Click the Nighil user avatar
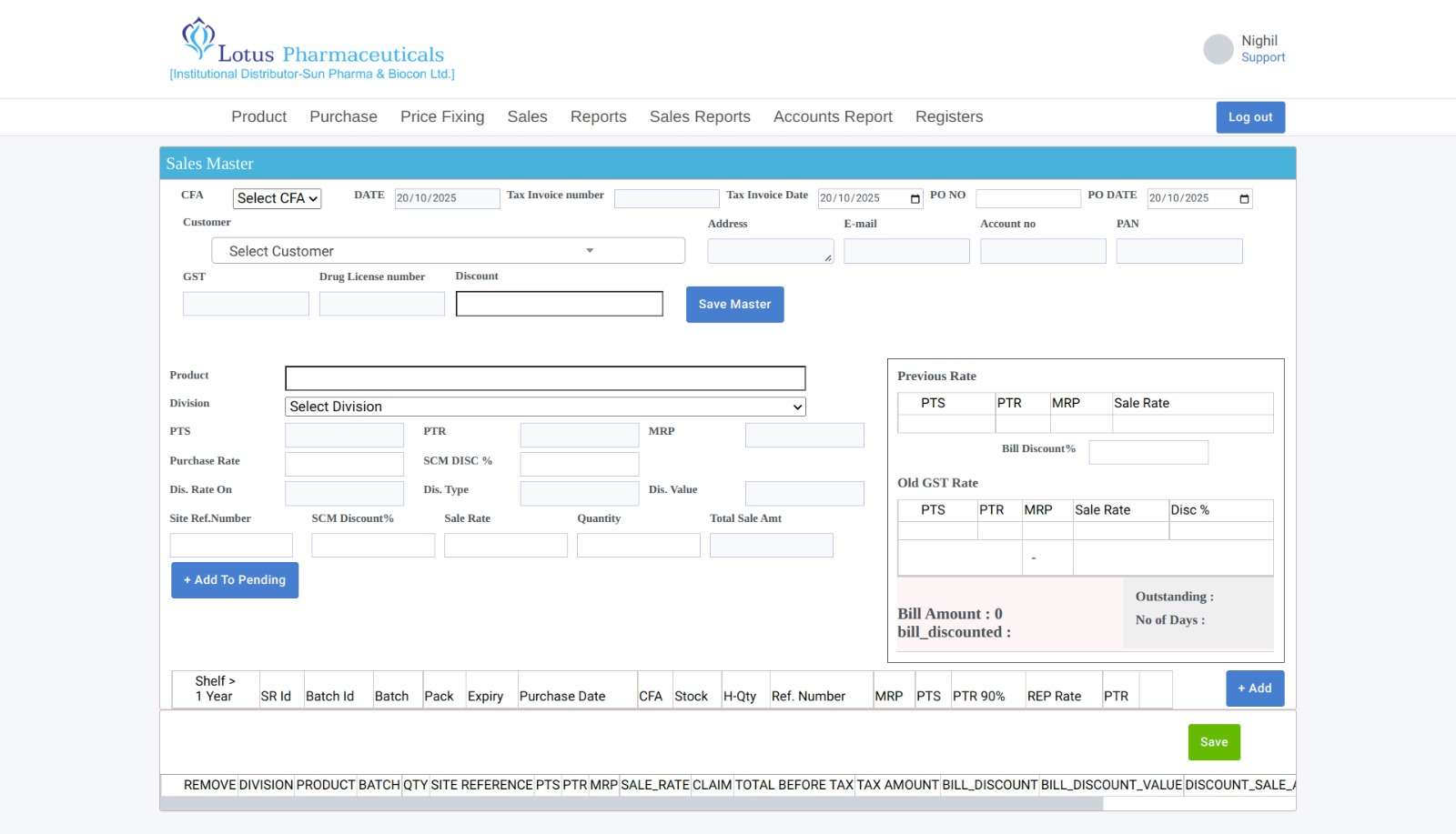 [x=1218, y=49]
